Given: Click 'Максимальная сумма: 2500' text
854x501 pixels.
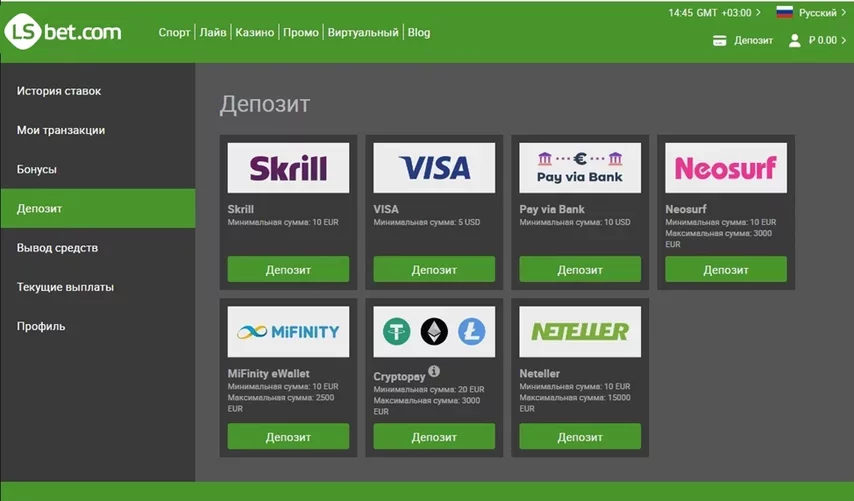Looking at the screenshot, I should tap(281, 398).
